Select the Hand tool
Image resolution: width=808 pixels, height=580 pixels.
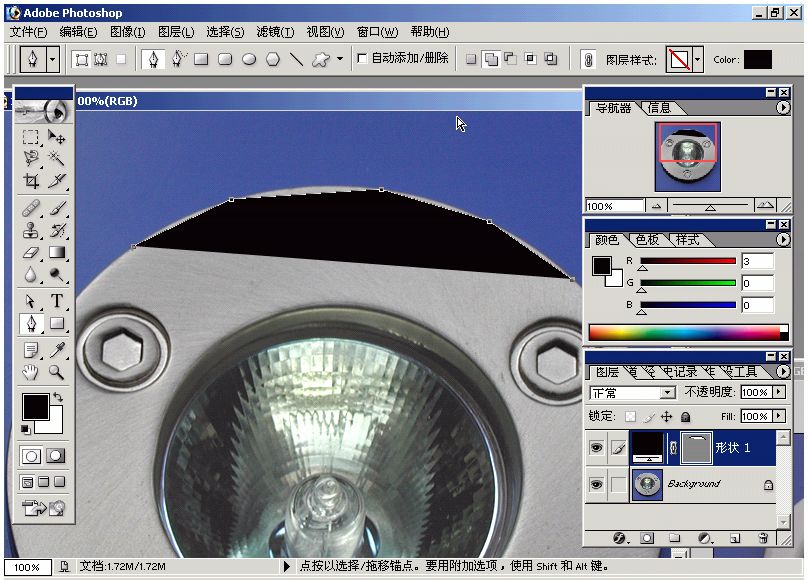tap(30, 372)
